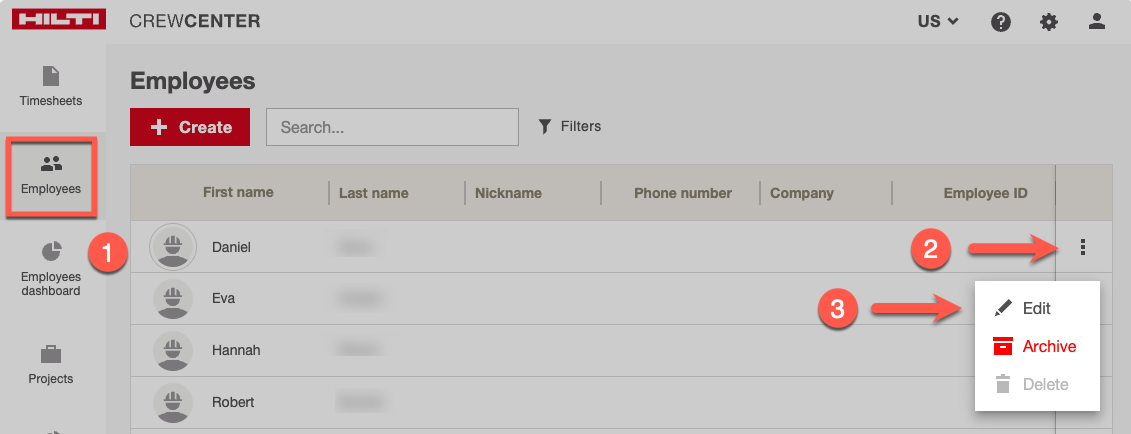Sort by First name column header
This screenshot has height=434, width=1131.
(238, 193)
